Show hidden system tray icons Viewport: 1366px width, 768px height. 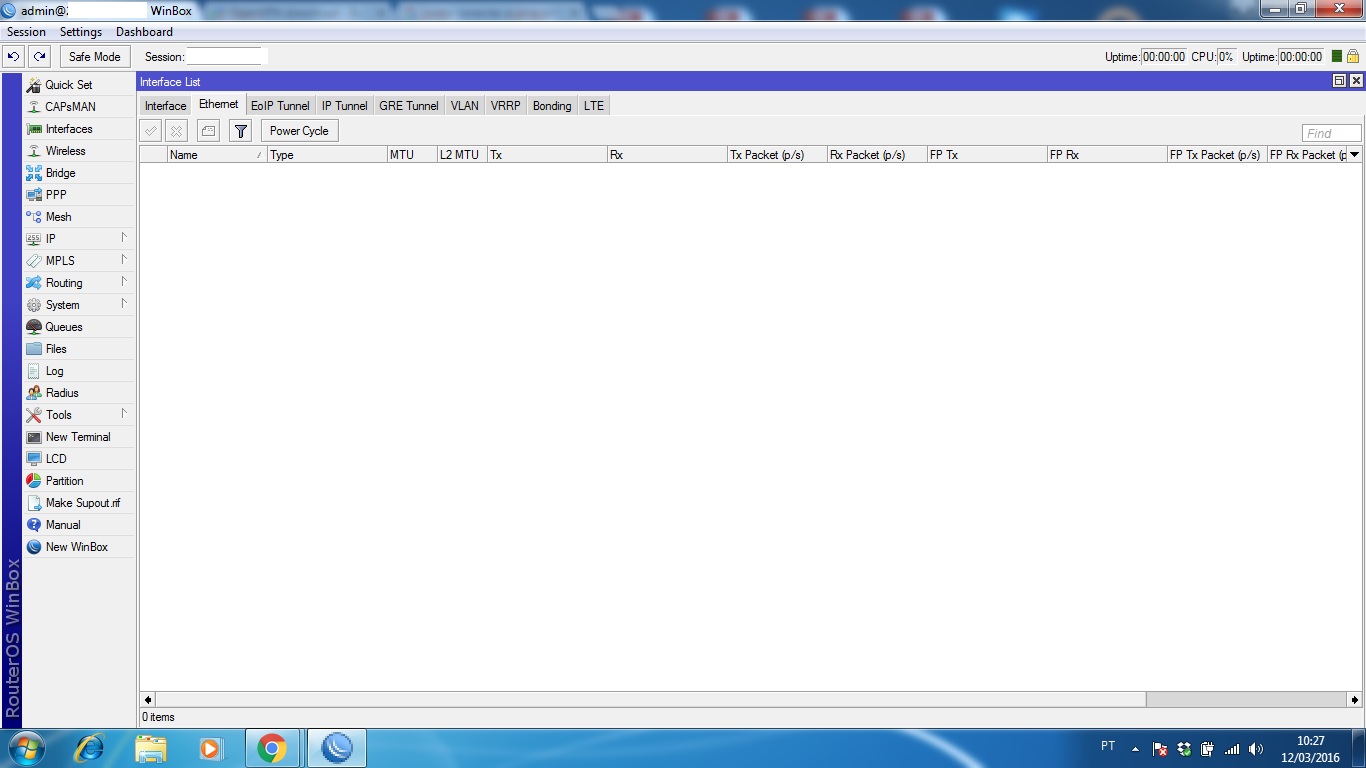[x=1135, y=748]
